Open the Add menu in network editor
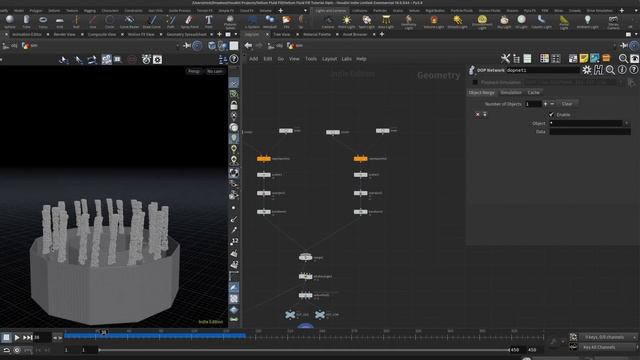This screenshot has width=640, height=360. coord(253,59)
